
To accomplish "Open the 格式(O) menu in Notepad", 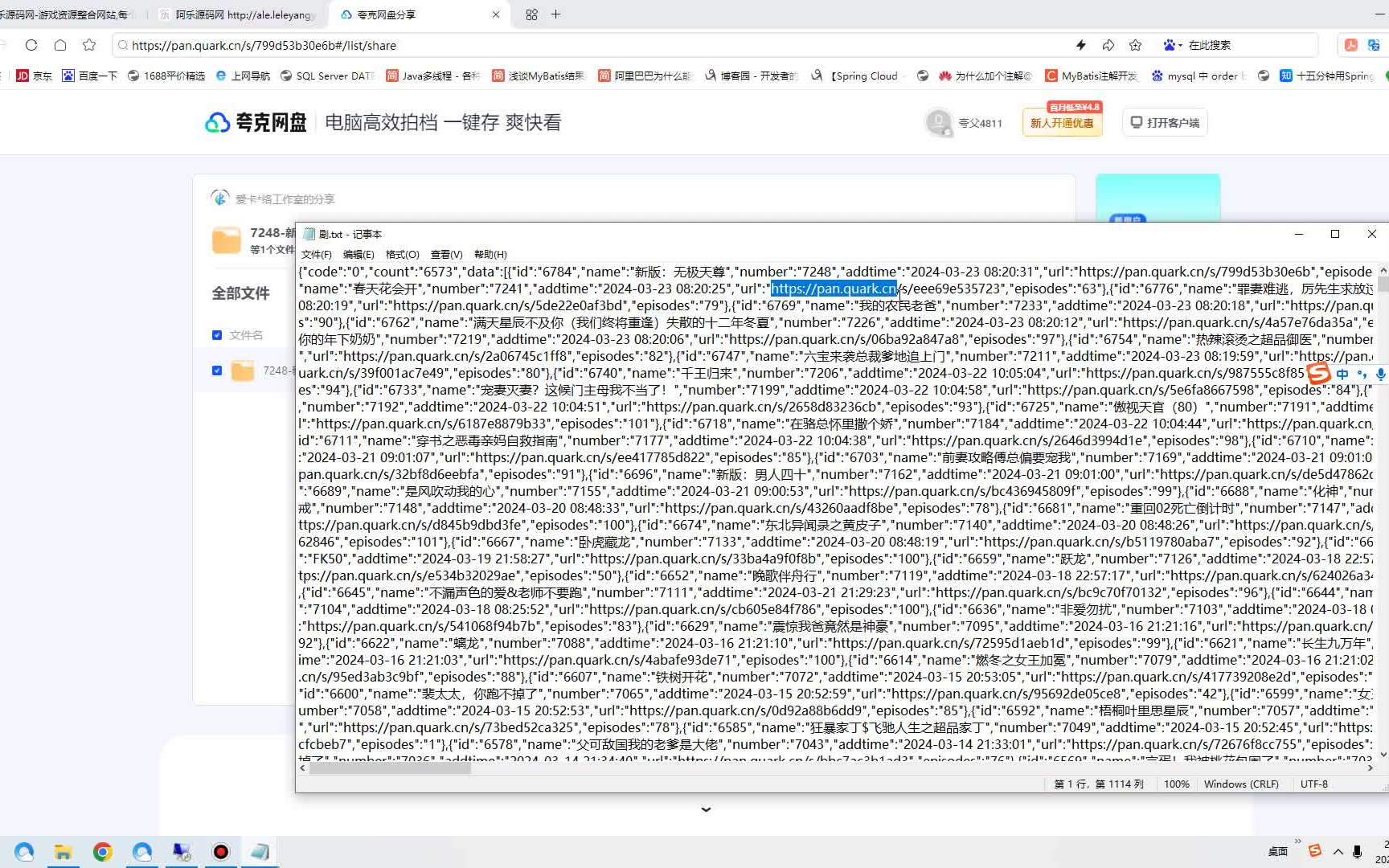I will pyautogui.click(x=402, y=254).
